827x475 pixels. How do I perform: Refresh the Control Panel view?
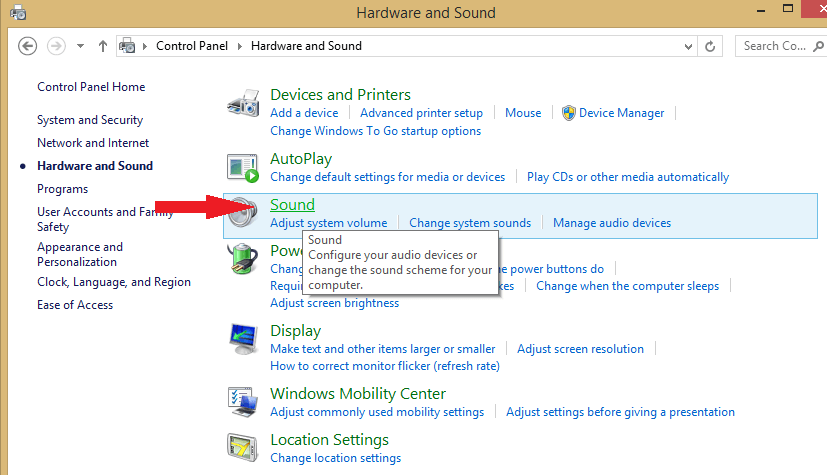pyautogui.click(x=711, y=46)
